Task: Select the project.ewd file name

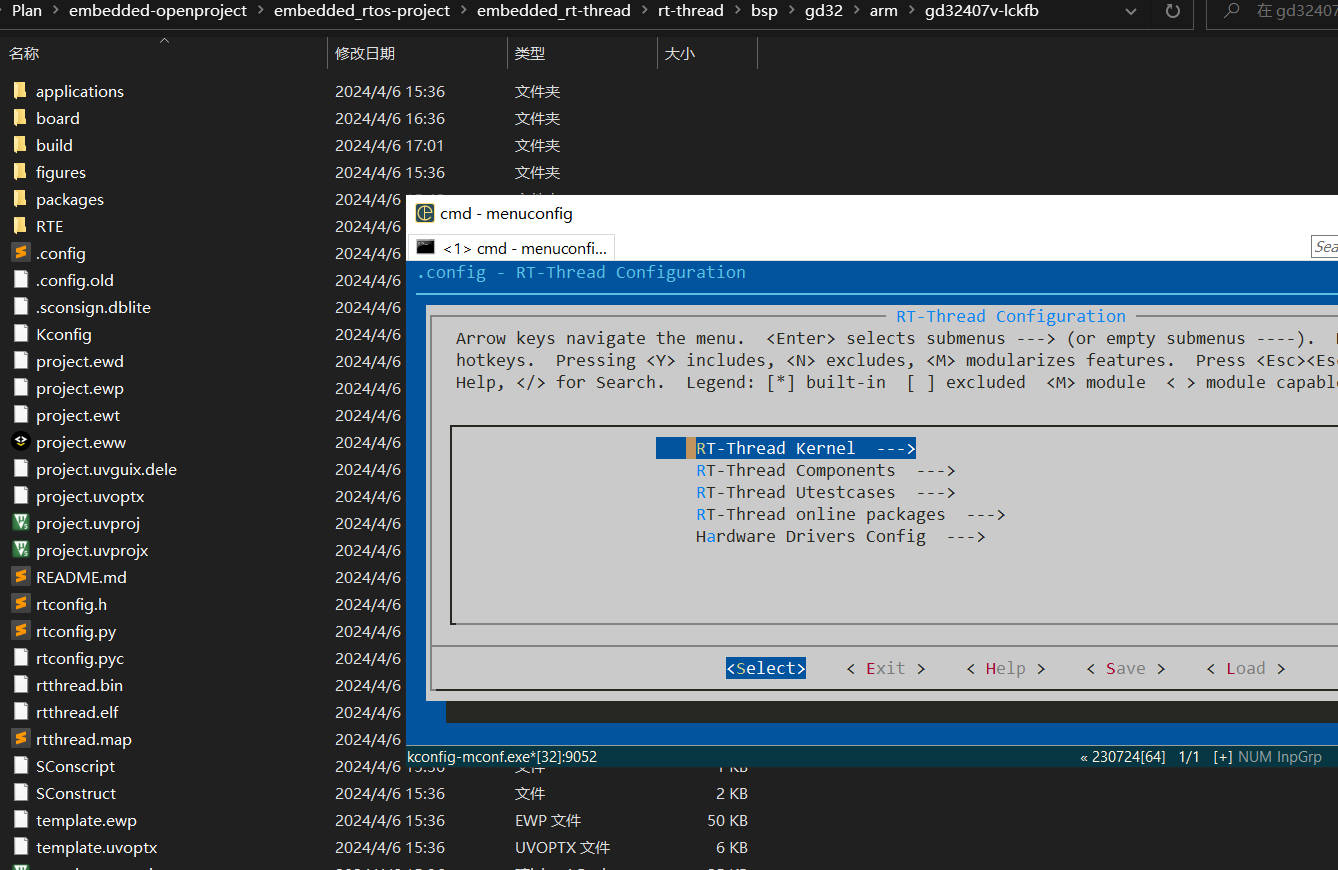Action: pos(80,361)
